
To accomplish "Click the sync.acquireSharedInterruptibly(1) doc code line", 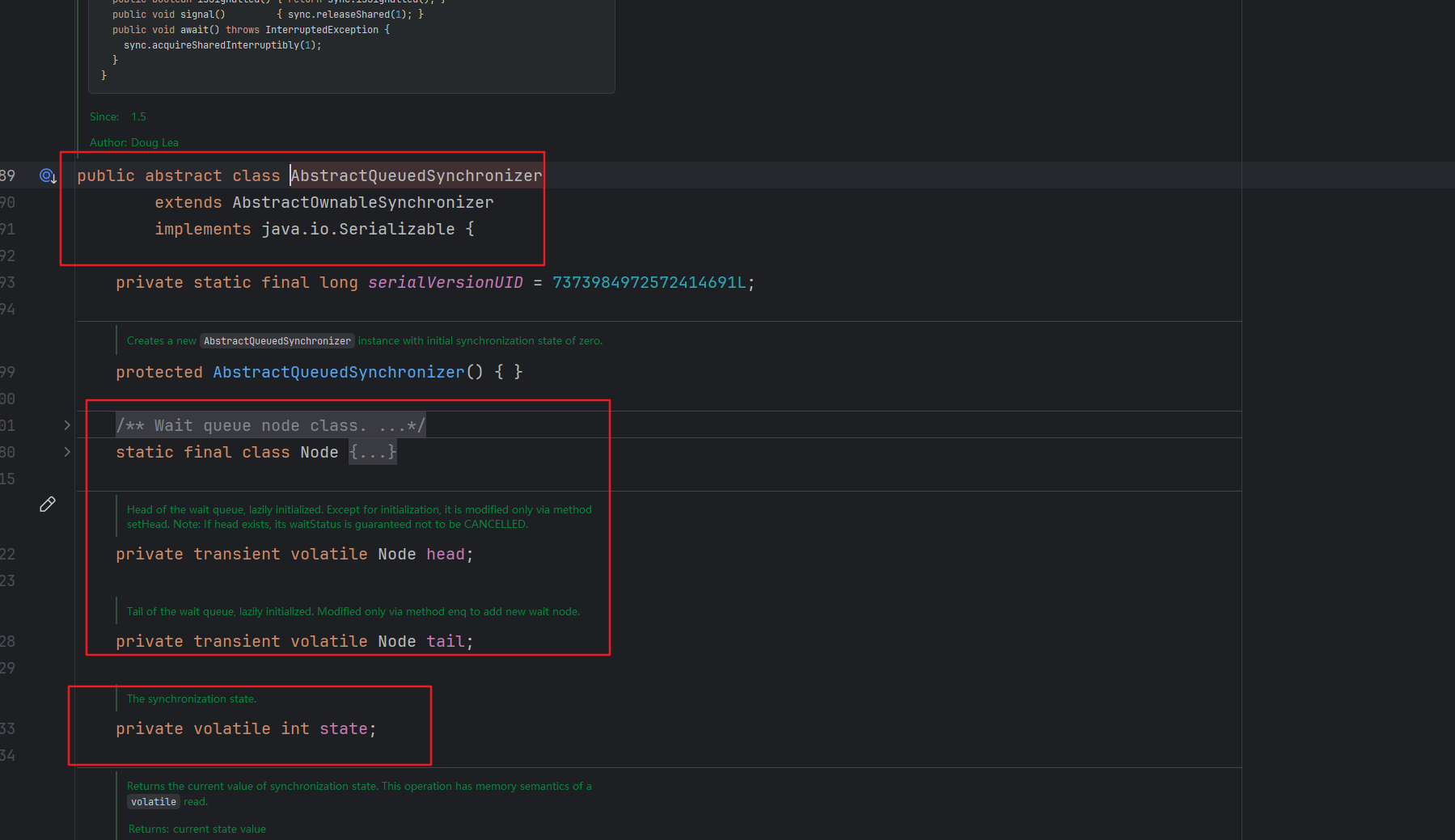I will coord(222,45).
